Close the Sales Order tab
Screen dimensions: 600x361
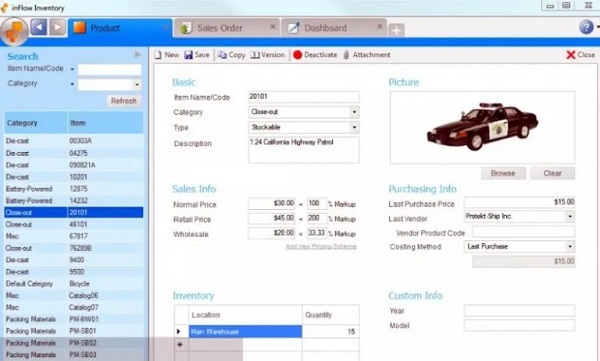point(273,27)
